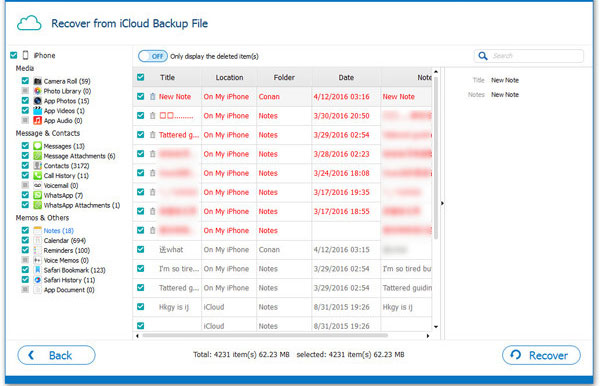Uncheck the Messages (13) checkbox
This screenshot has width=600, height=386.
25,146
